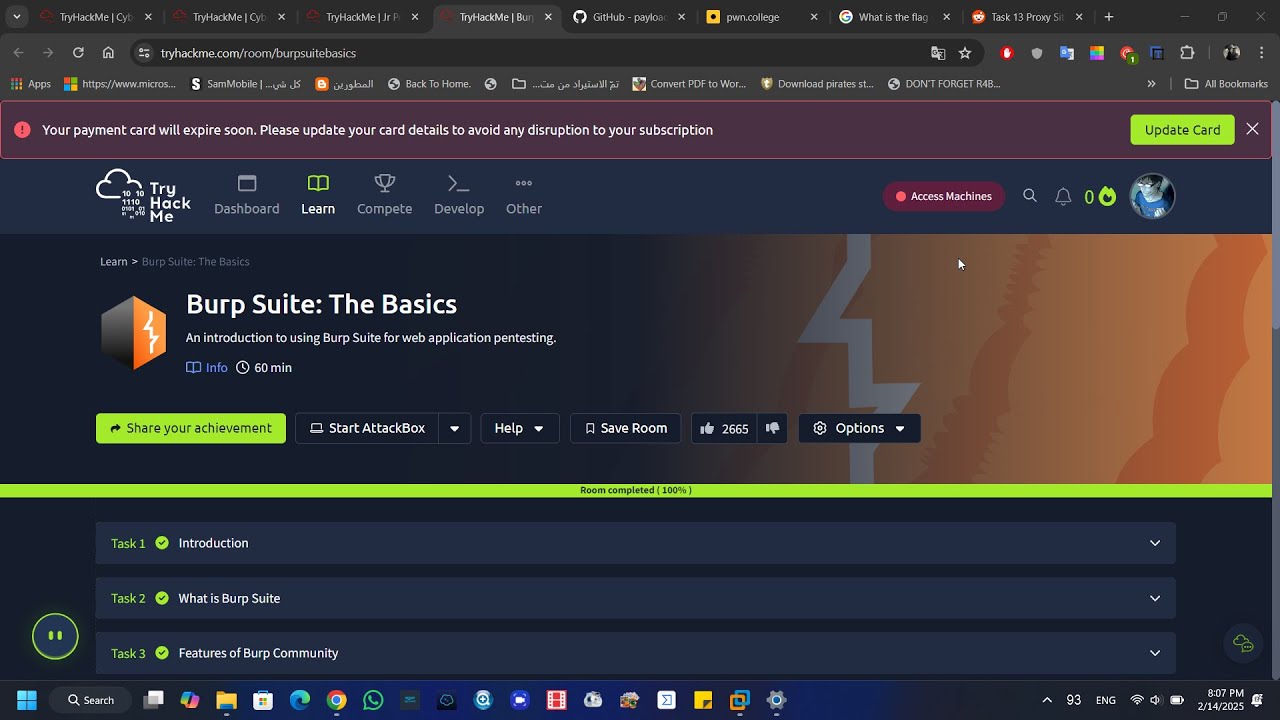Reload the page

click(78, 53)
